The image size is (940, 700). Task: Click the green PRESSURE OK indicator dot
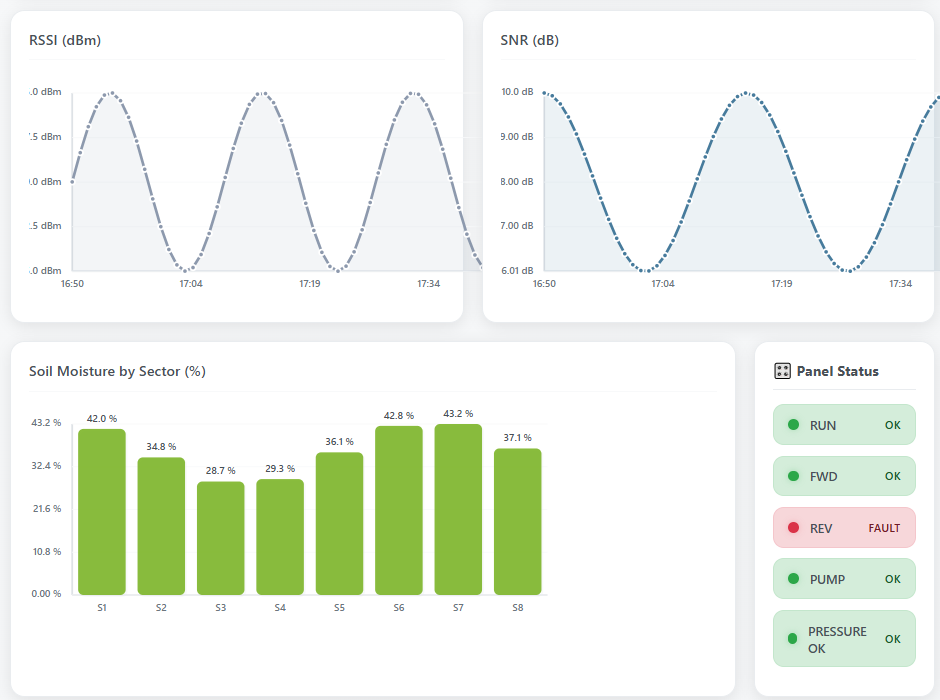click(x=794, y=638)
